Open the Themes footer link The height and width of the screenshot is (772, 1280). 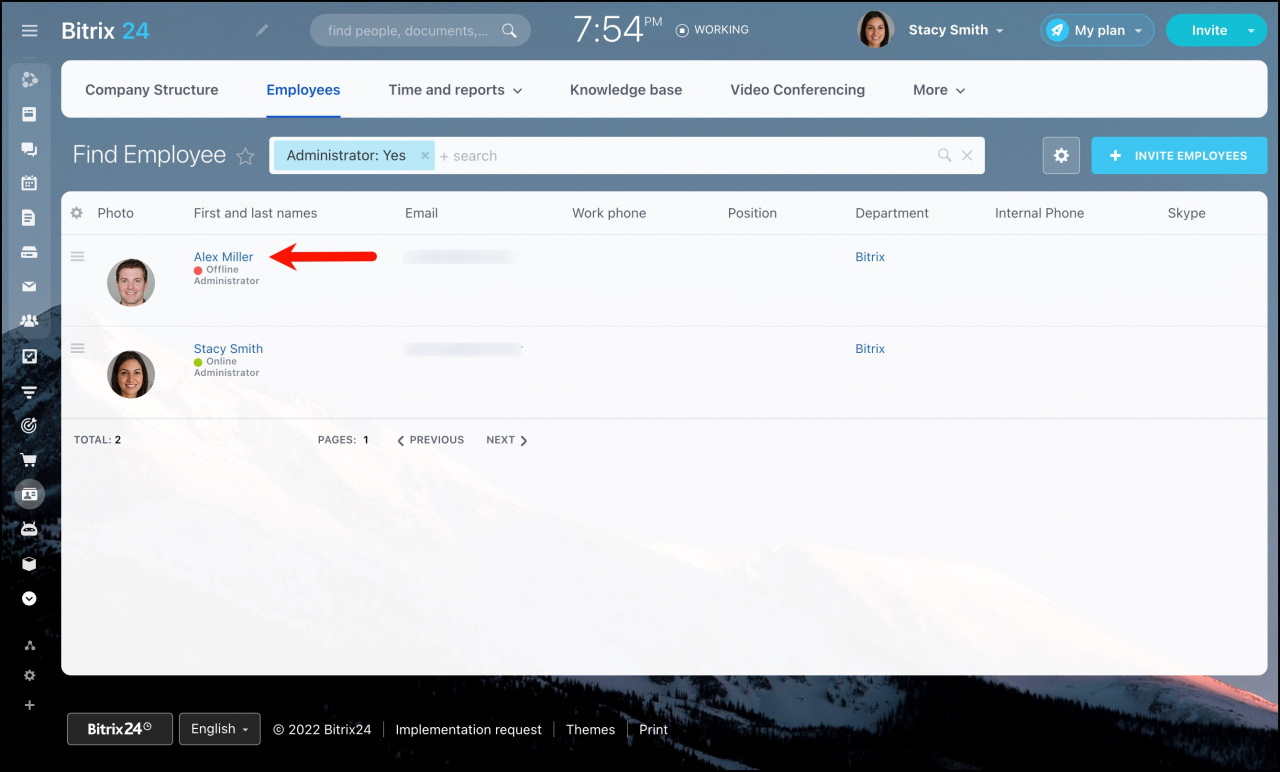pyautogui.click(x=591, y=729)
